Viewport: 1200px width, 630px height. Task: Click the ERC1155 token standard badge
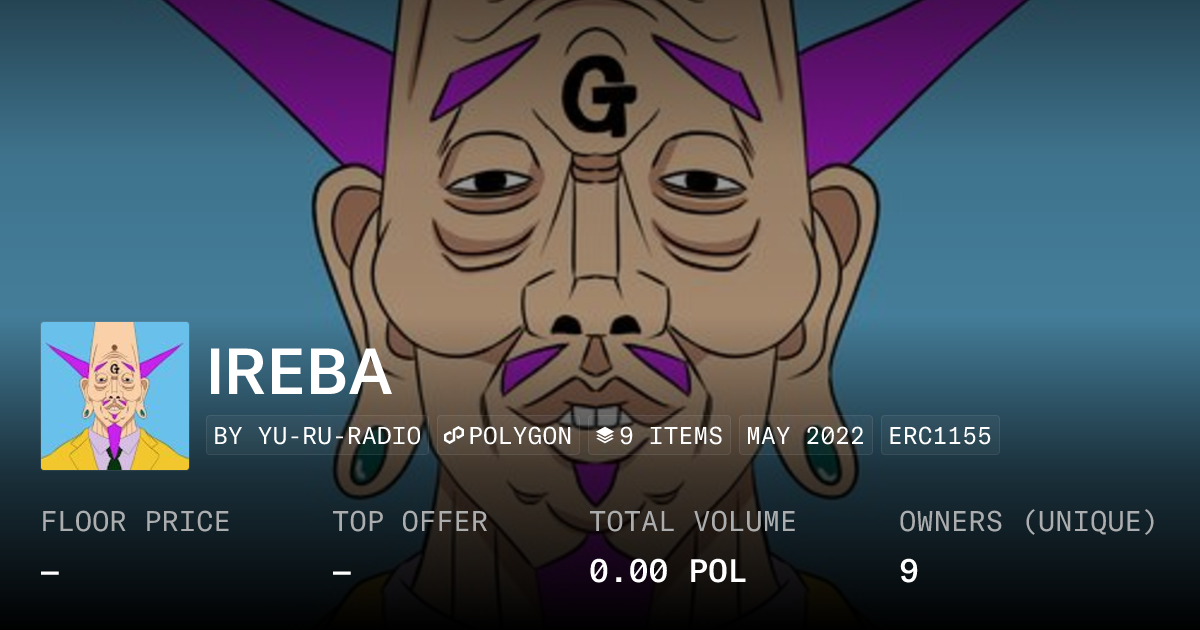[940, 436]
